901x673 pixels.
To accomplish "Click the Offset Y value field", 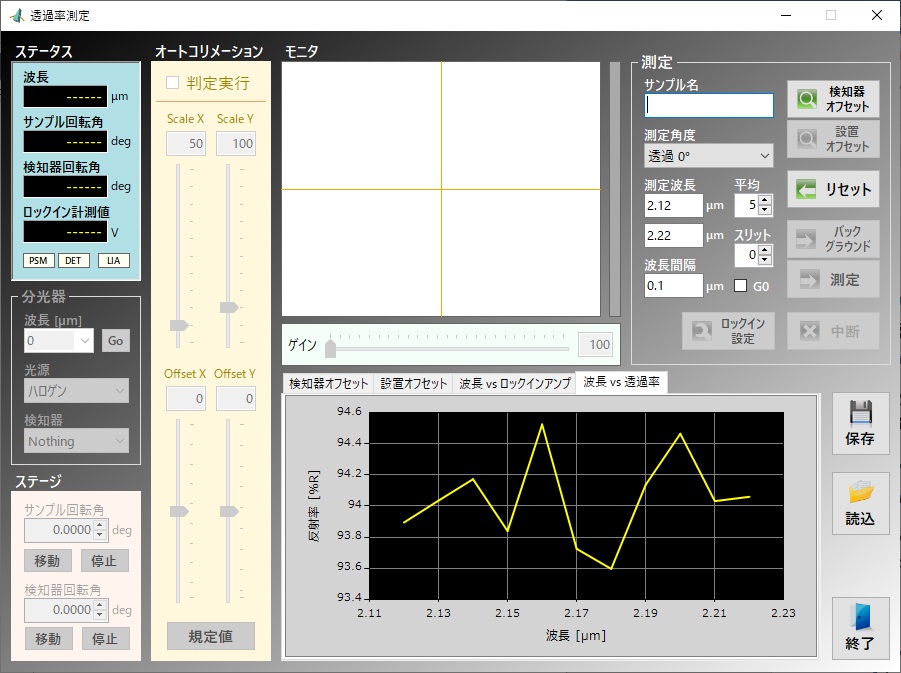I will pos(236,399).
